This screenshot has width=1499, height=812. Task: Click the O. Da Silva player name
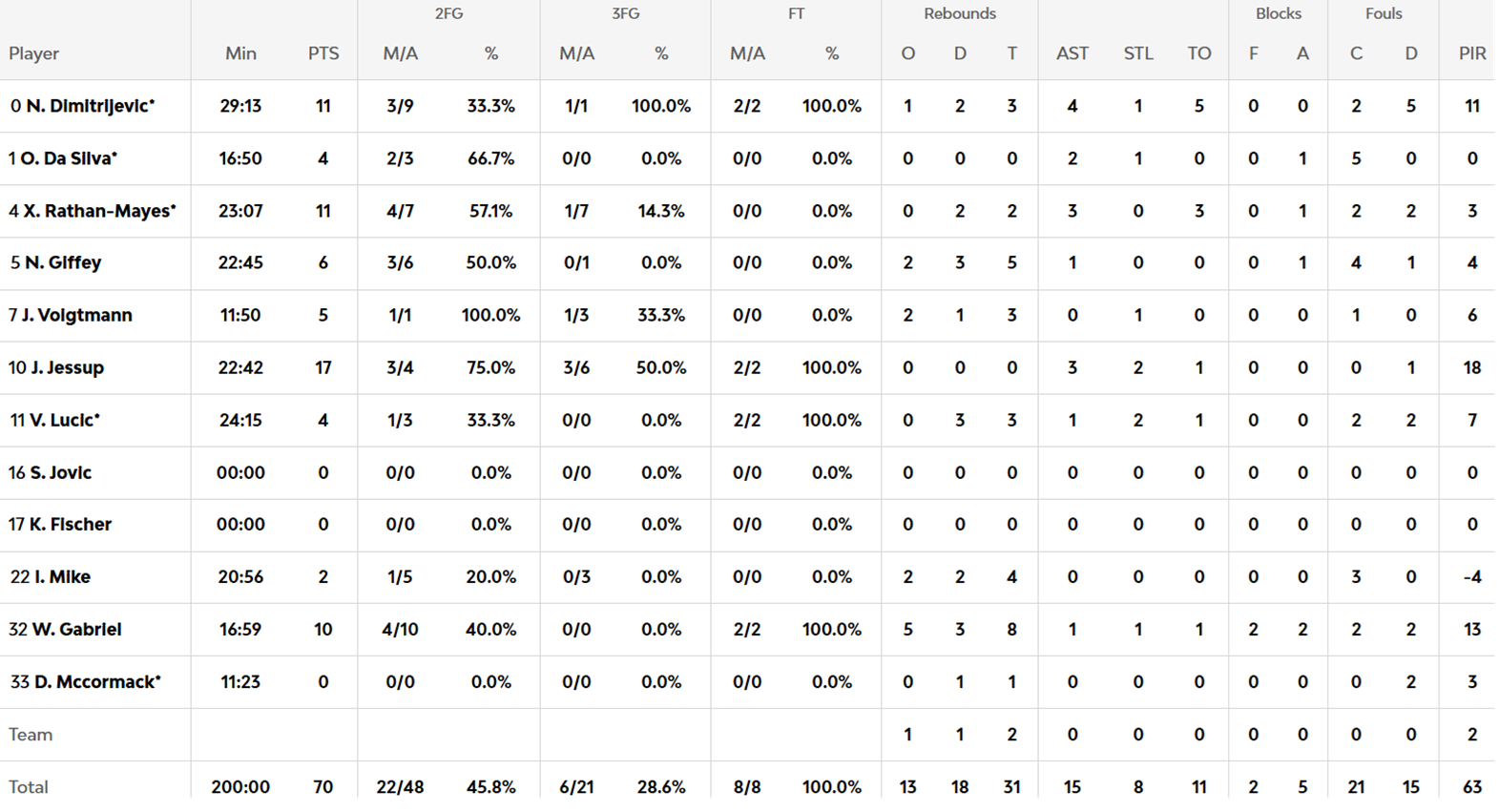tap(68, 158)
